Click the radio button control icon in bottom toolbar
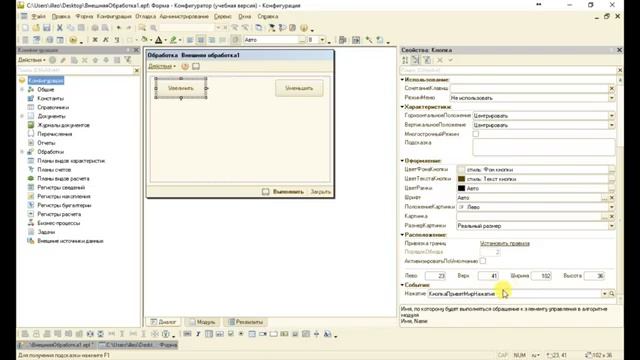The height and width of the screenshot is (360, 640). [241, 334]
